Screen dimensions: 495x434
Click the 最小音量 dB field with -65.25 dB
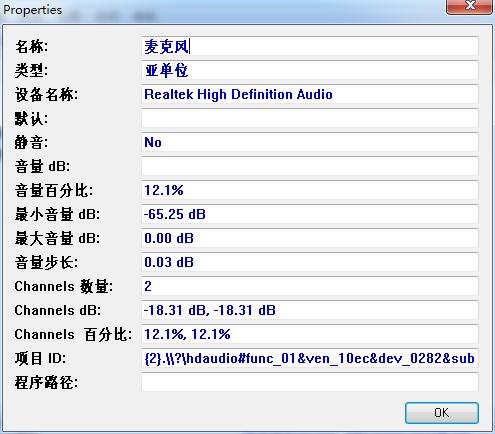[310, 214]
